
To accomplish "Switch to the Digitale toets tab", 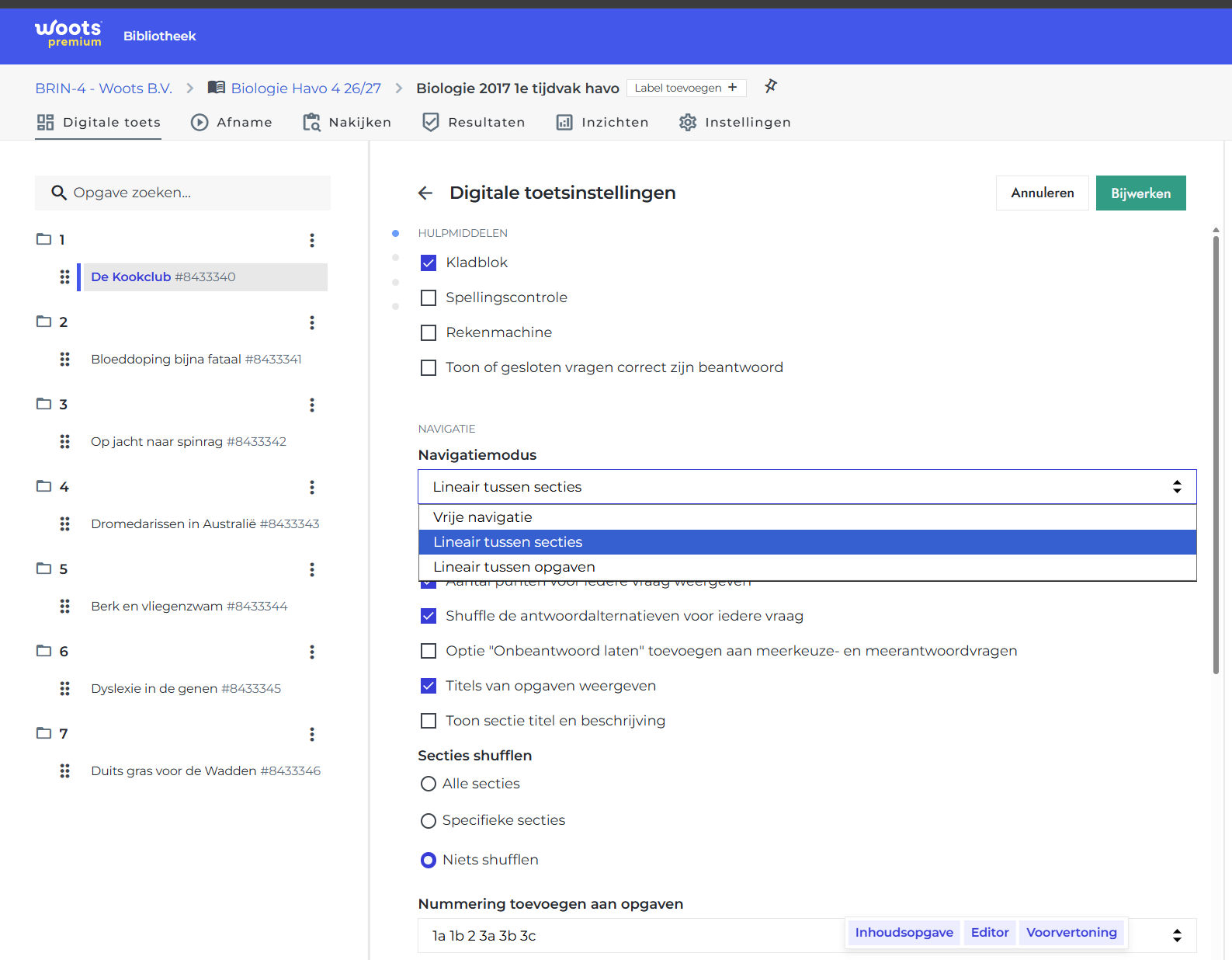I will [99, 122].
